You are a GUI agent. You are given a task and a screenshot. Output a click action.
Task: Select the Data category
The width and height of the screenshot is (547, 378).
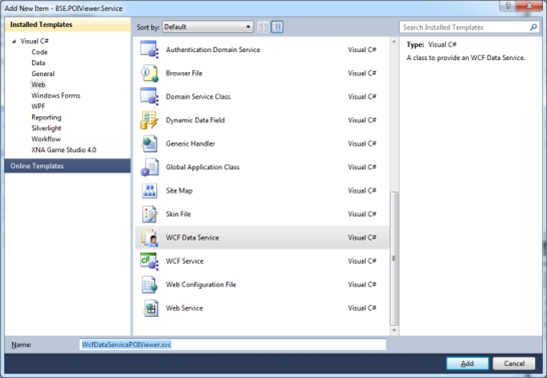[38, 63]
